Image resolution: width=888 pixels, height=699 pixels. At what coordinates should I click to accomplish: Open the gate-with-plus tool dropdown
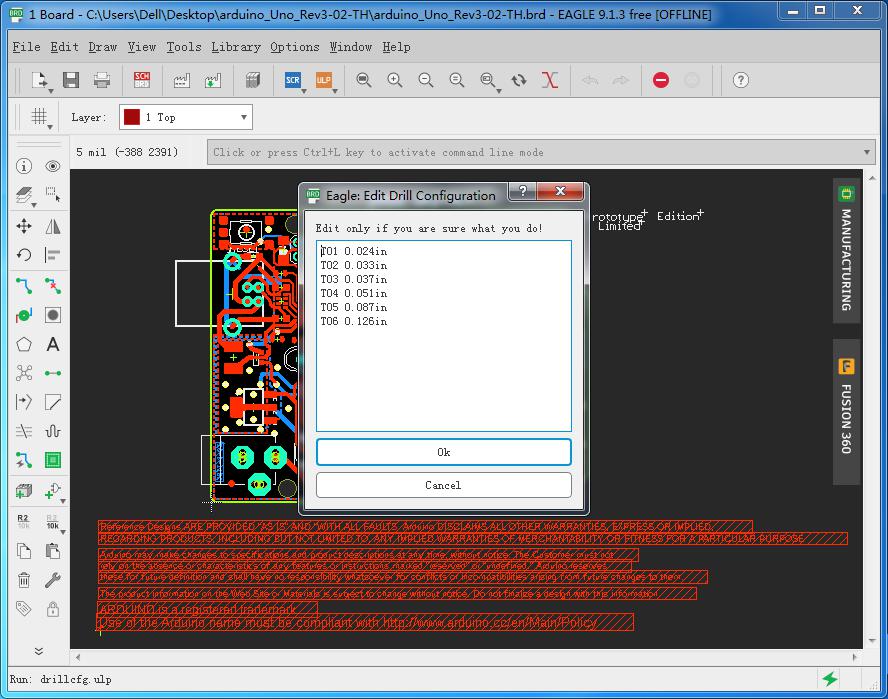click(63, 501)
